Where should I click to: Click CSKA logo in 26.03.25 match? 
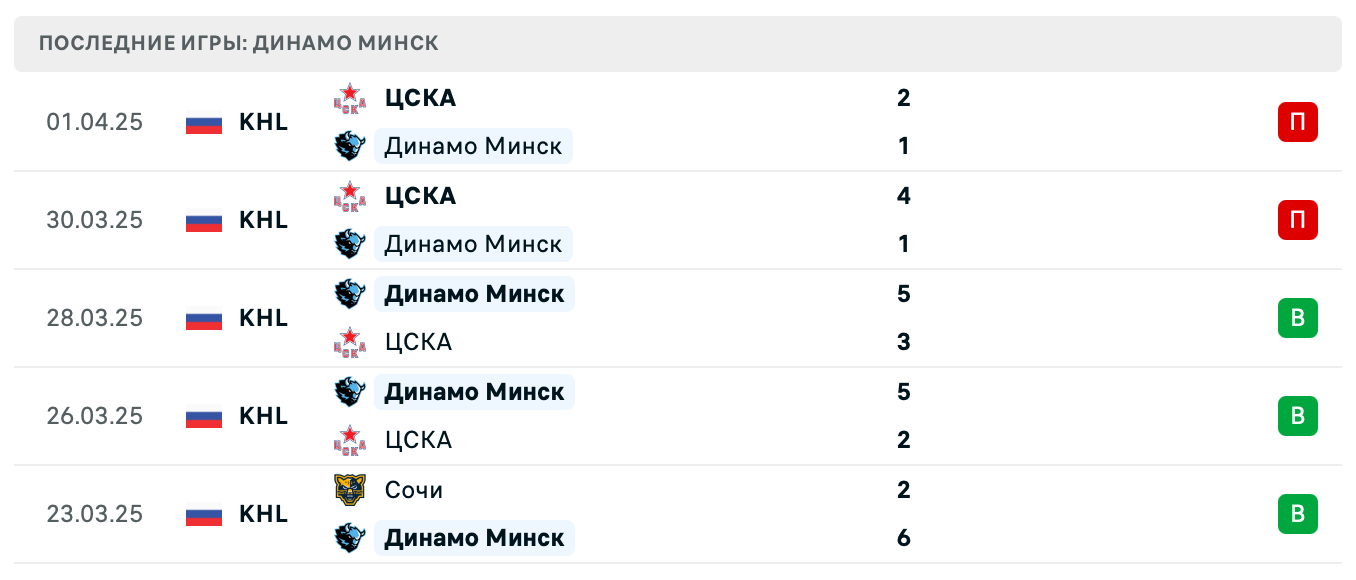tap(350, 440)
